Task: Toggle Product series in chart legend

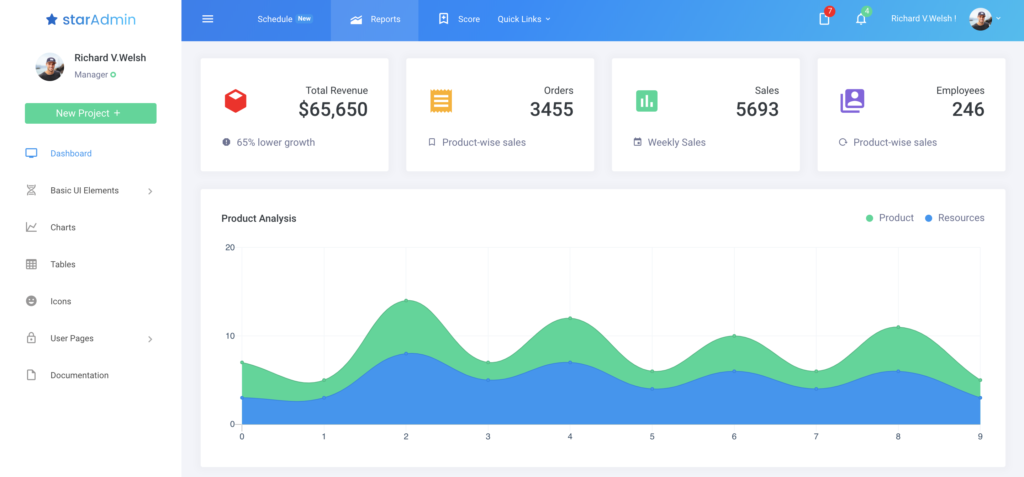Action: (x=889, y=218)
